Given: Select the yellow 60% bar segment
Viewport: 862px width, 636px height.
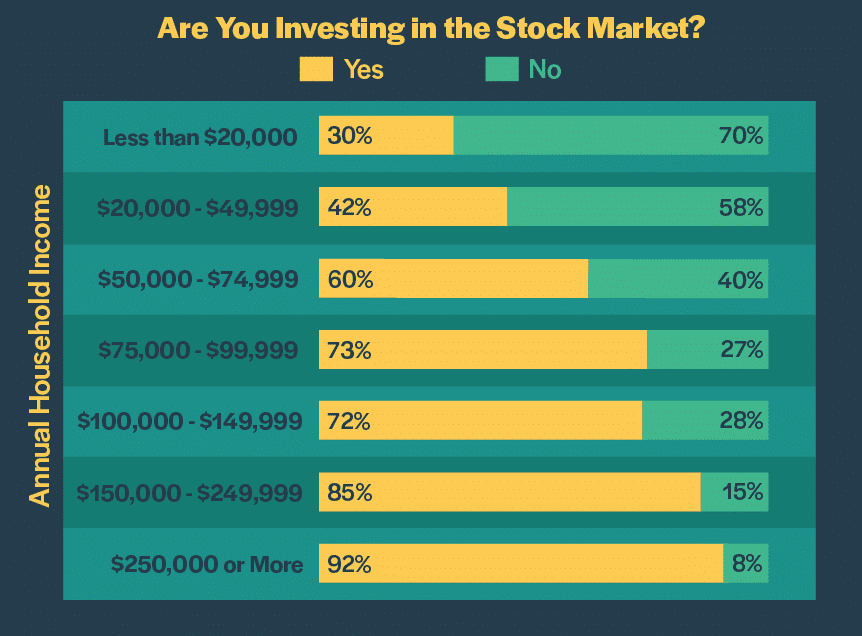Looking at the screenshot, I should point(453,280).
